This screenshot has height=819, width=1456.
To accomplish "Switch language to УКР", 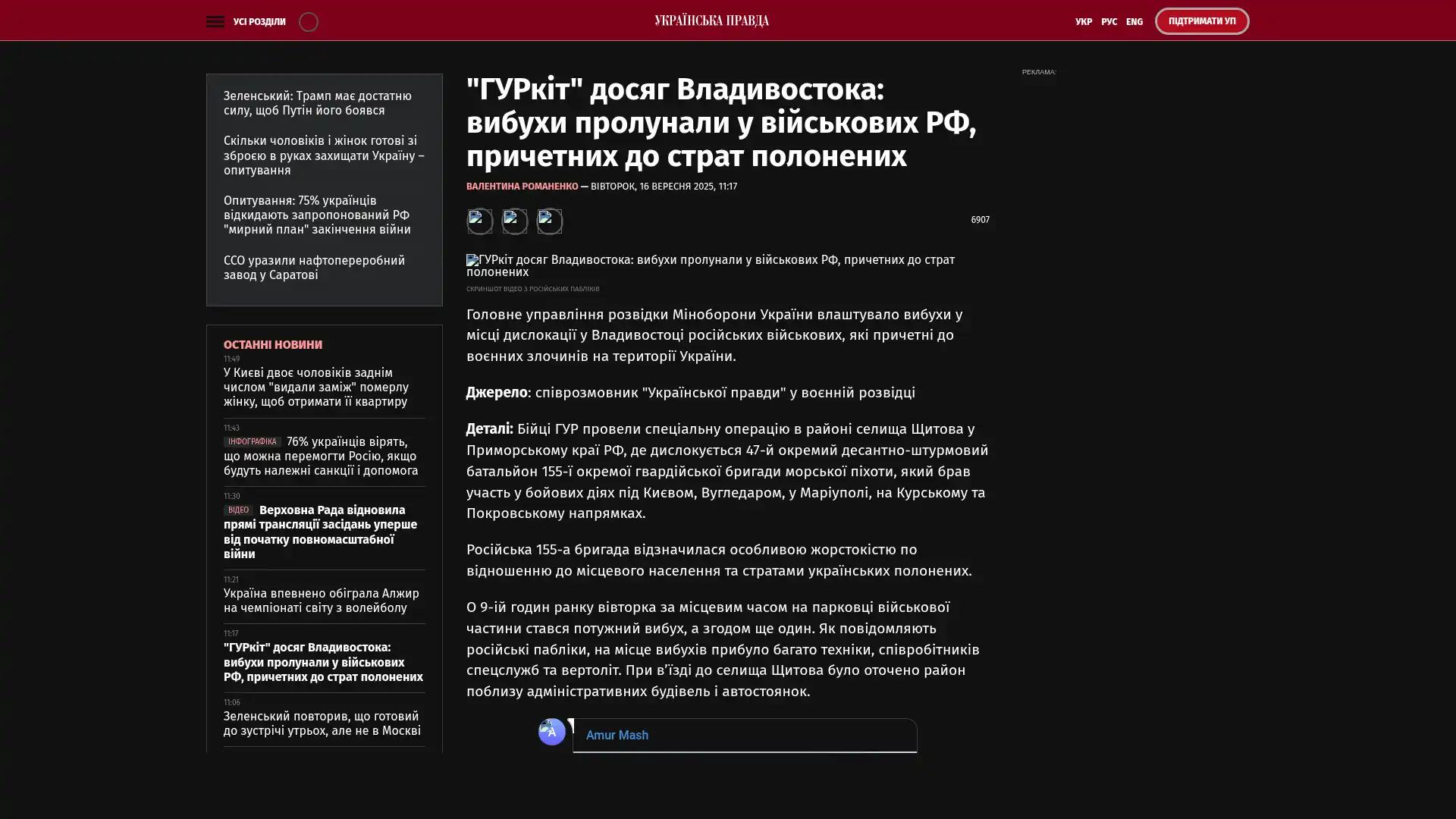I will tap(1083, 21).
